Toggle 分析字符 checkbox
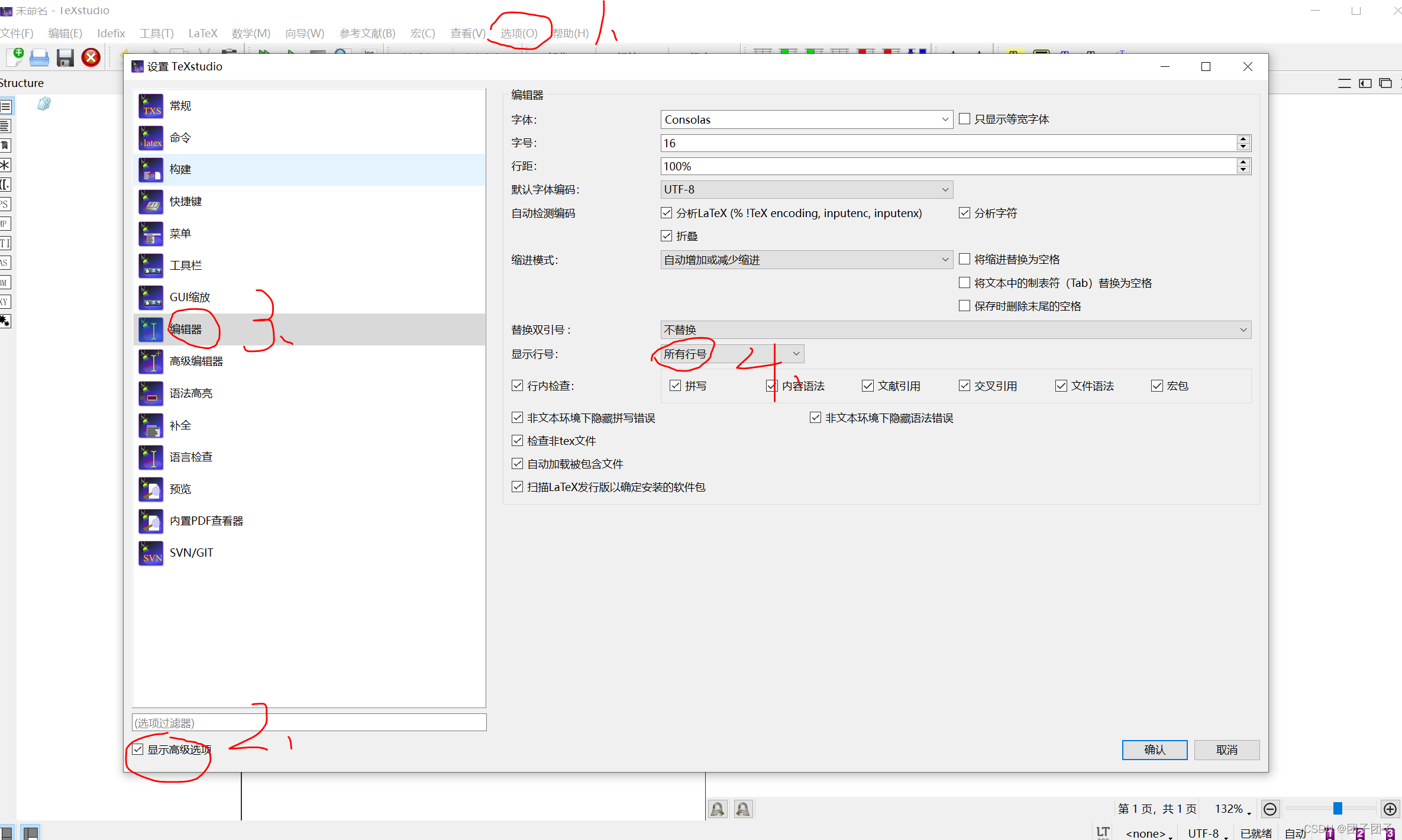The width and height of the screenshot is (1402, 840). pyautogui.click(x=964, y=213)
